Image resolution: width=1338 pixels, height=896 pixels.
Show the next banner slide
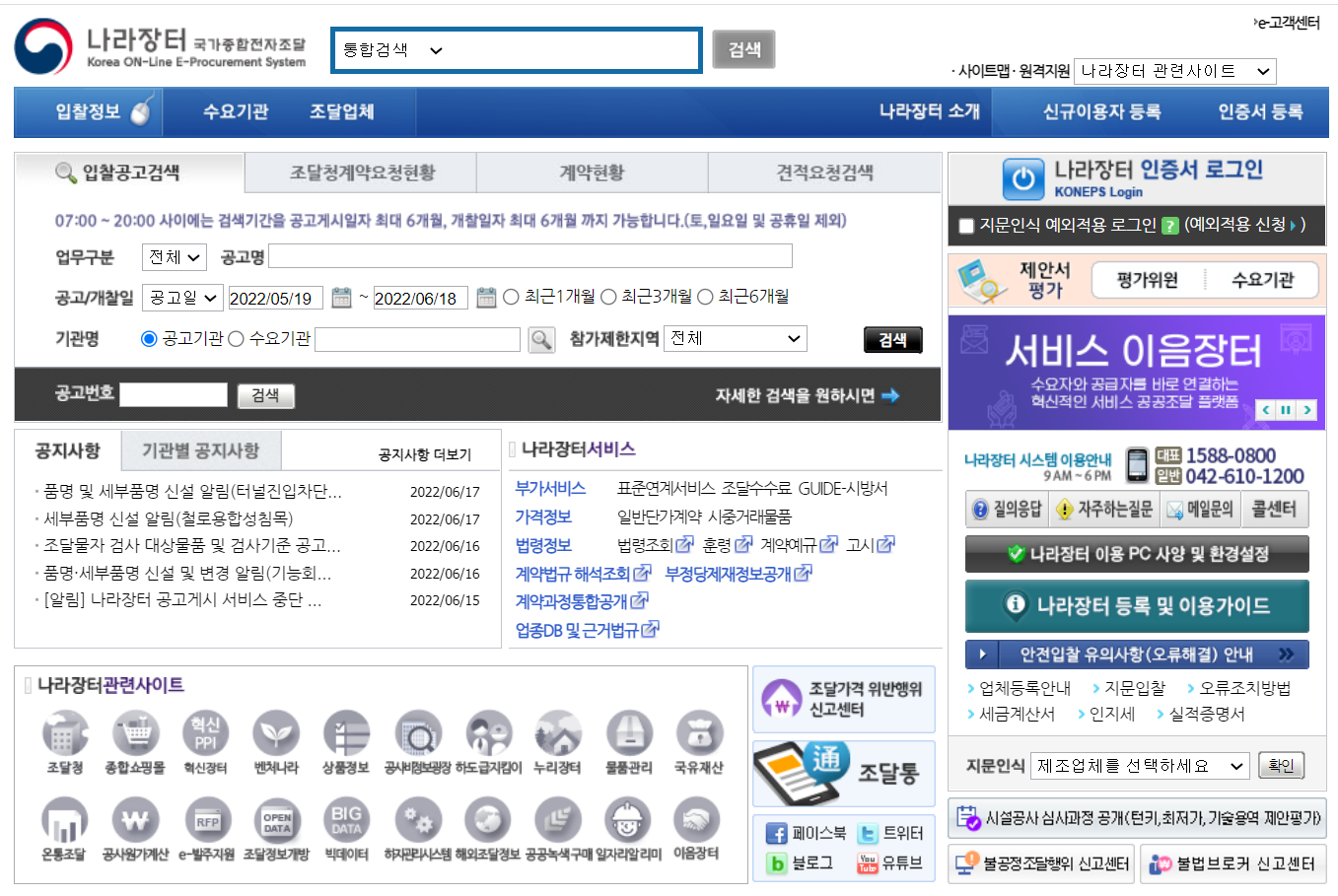(1307, 410)
